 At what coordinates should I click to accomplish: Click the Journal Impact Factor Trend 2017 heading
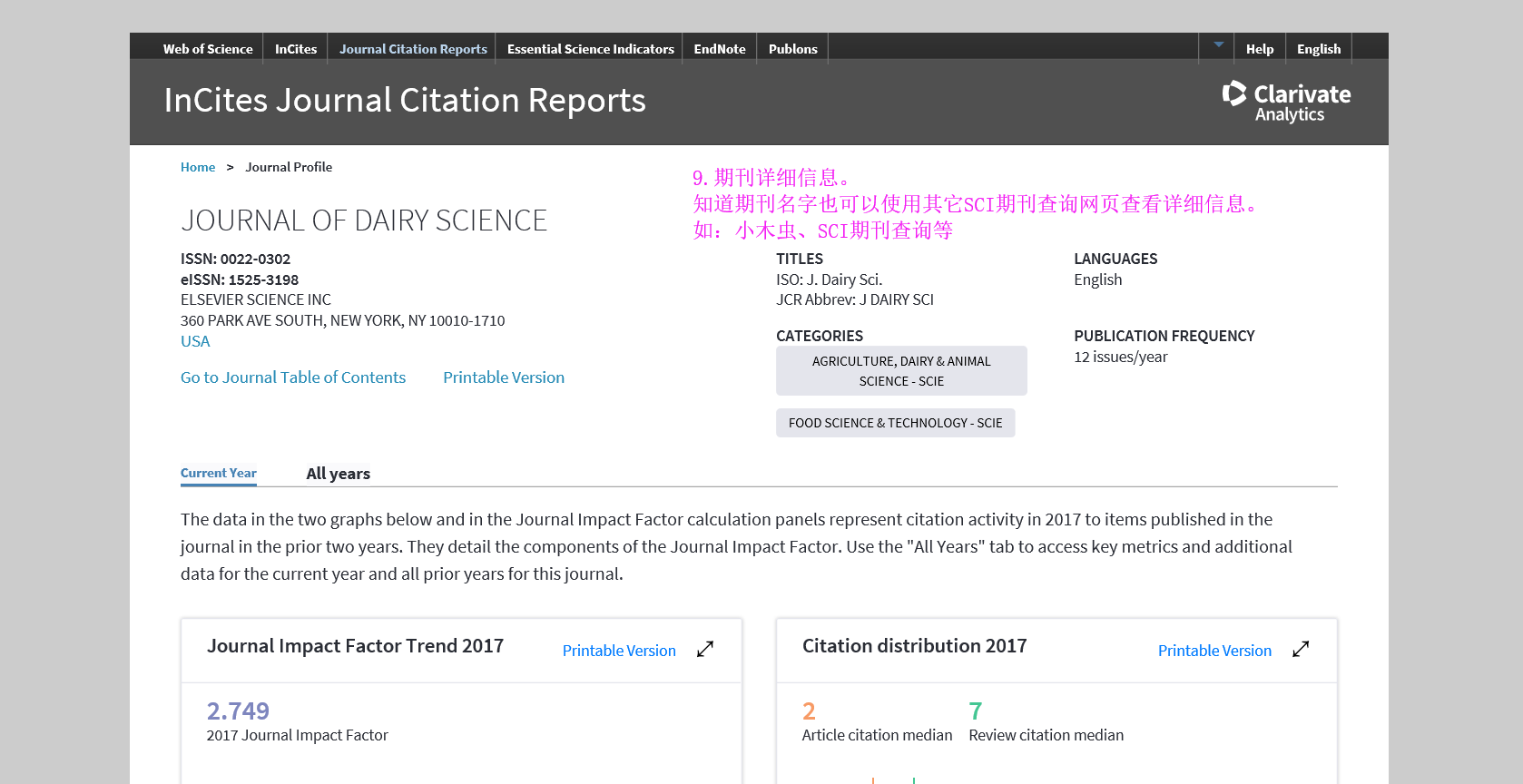tap(355, 646)
